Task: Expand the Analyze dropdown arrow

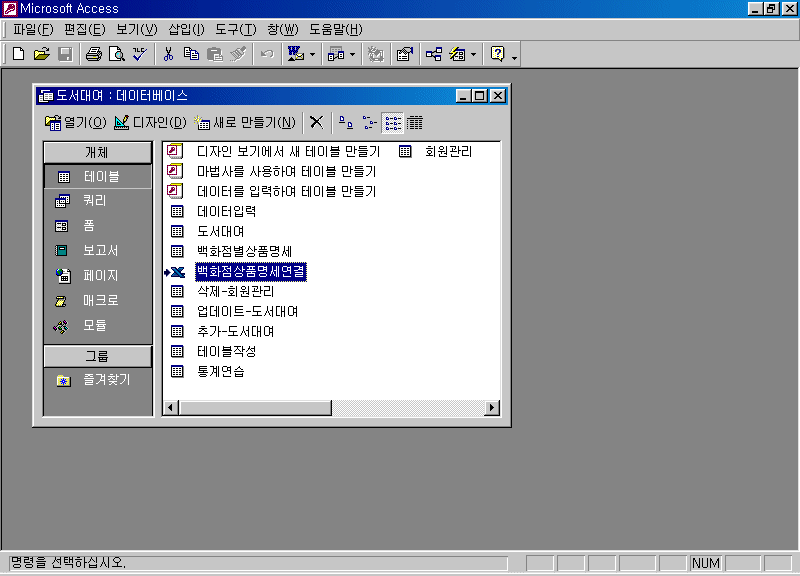Action: tap(352, 54)
